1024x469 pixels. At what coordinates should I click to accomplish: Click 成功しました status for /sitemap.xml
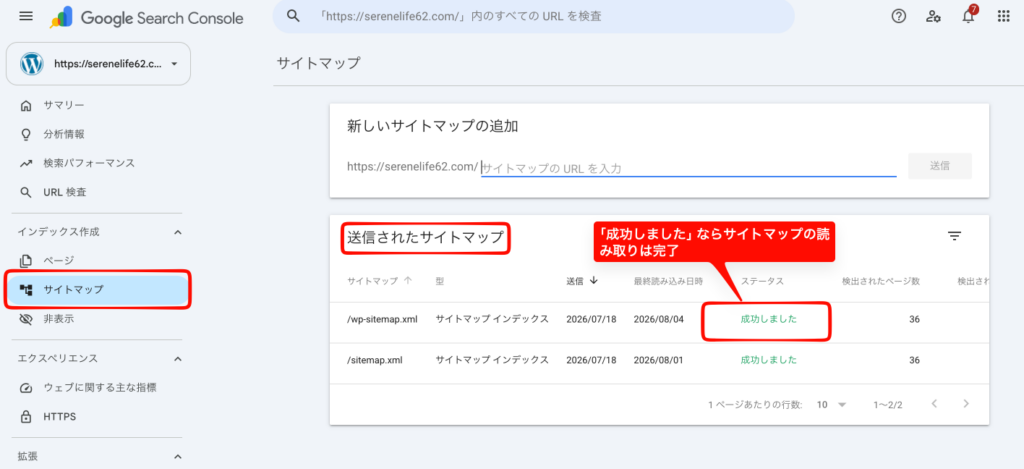[x=768, y=360]
